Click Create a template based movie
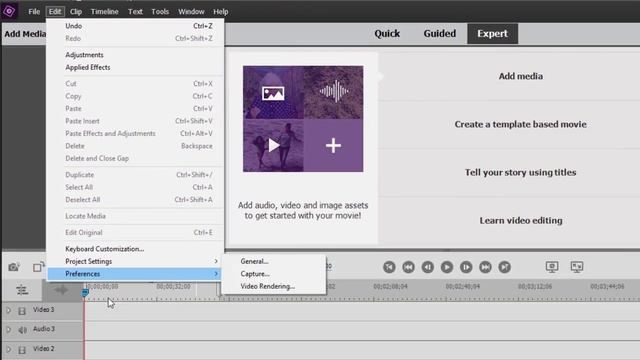Image resolution: width=640 pixels, height=360 pixels. tap(521, 124)
